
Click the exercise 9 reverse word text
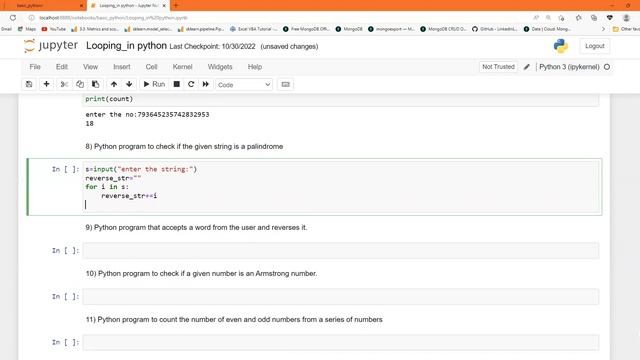[196, 227]
